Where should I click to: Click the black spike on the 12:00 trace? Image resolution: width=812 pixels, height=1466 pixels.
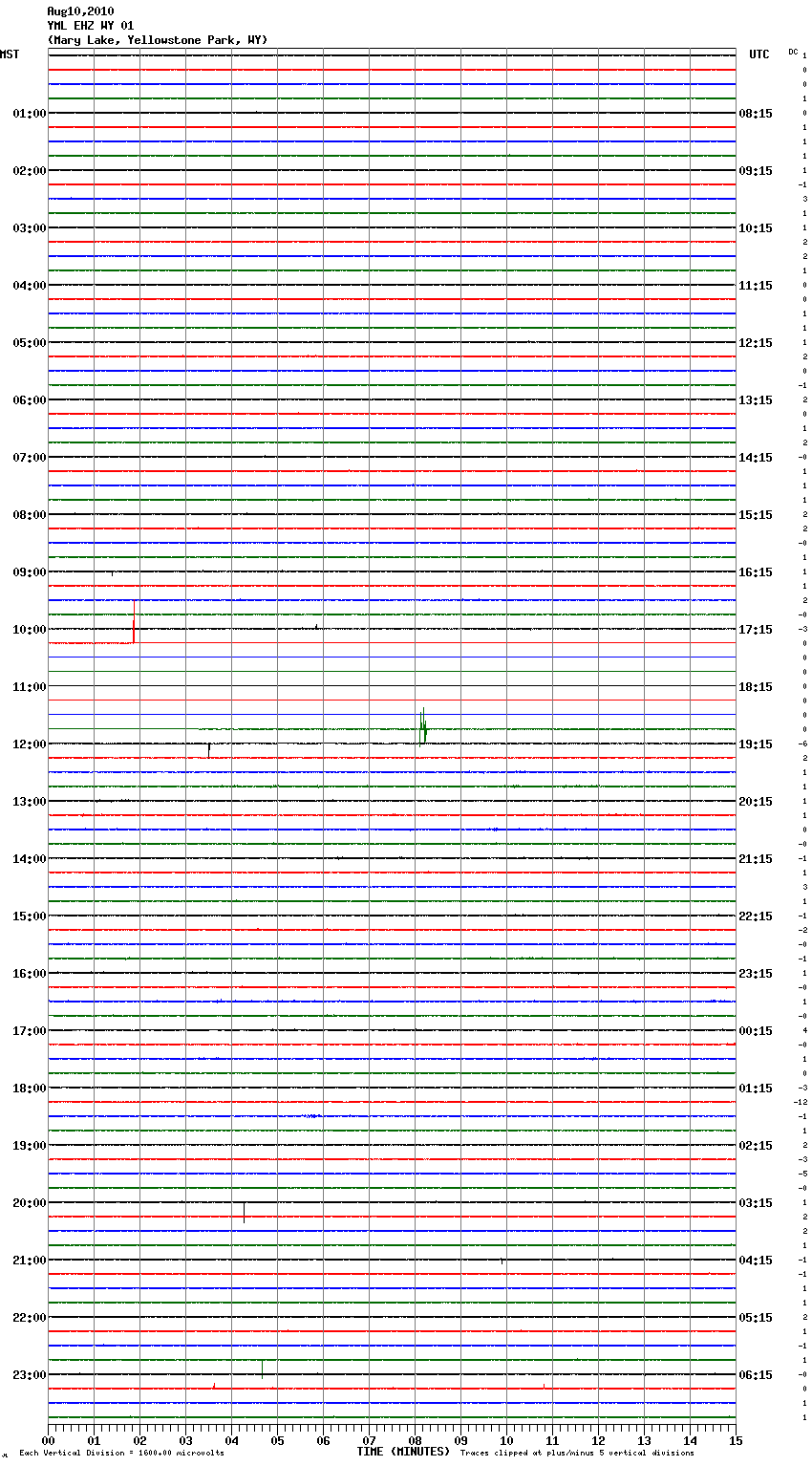point(209,749)
